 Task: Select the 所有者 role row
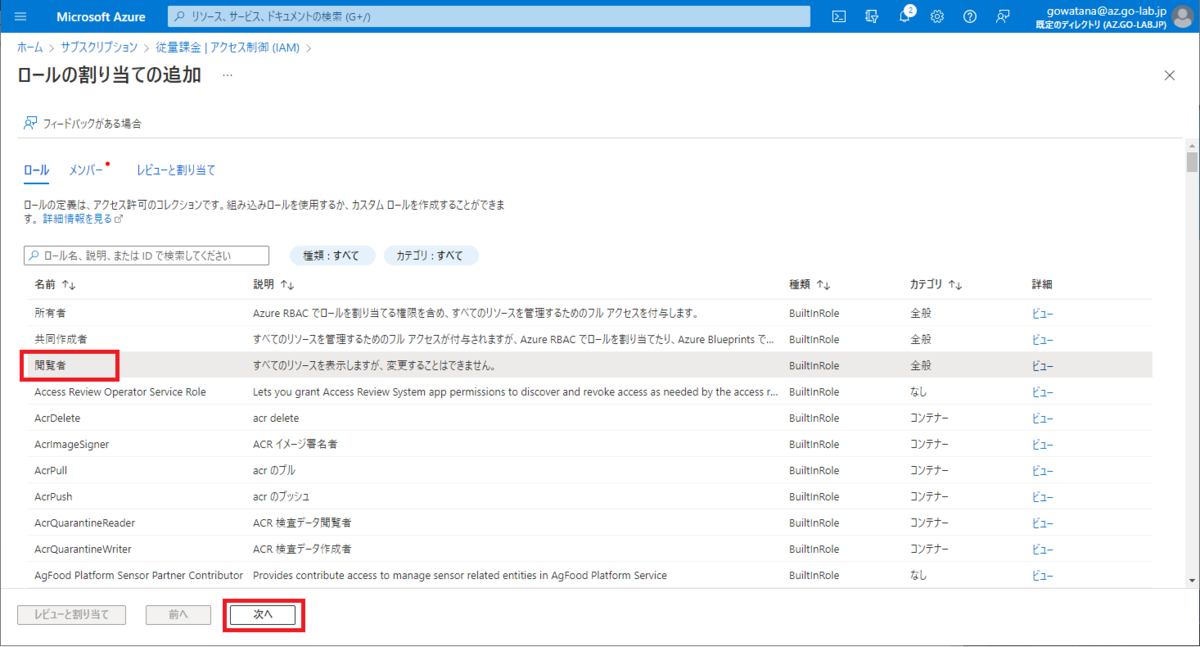pos(588,313)
